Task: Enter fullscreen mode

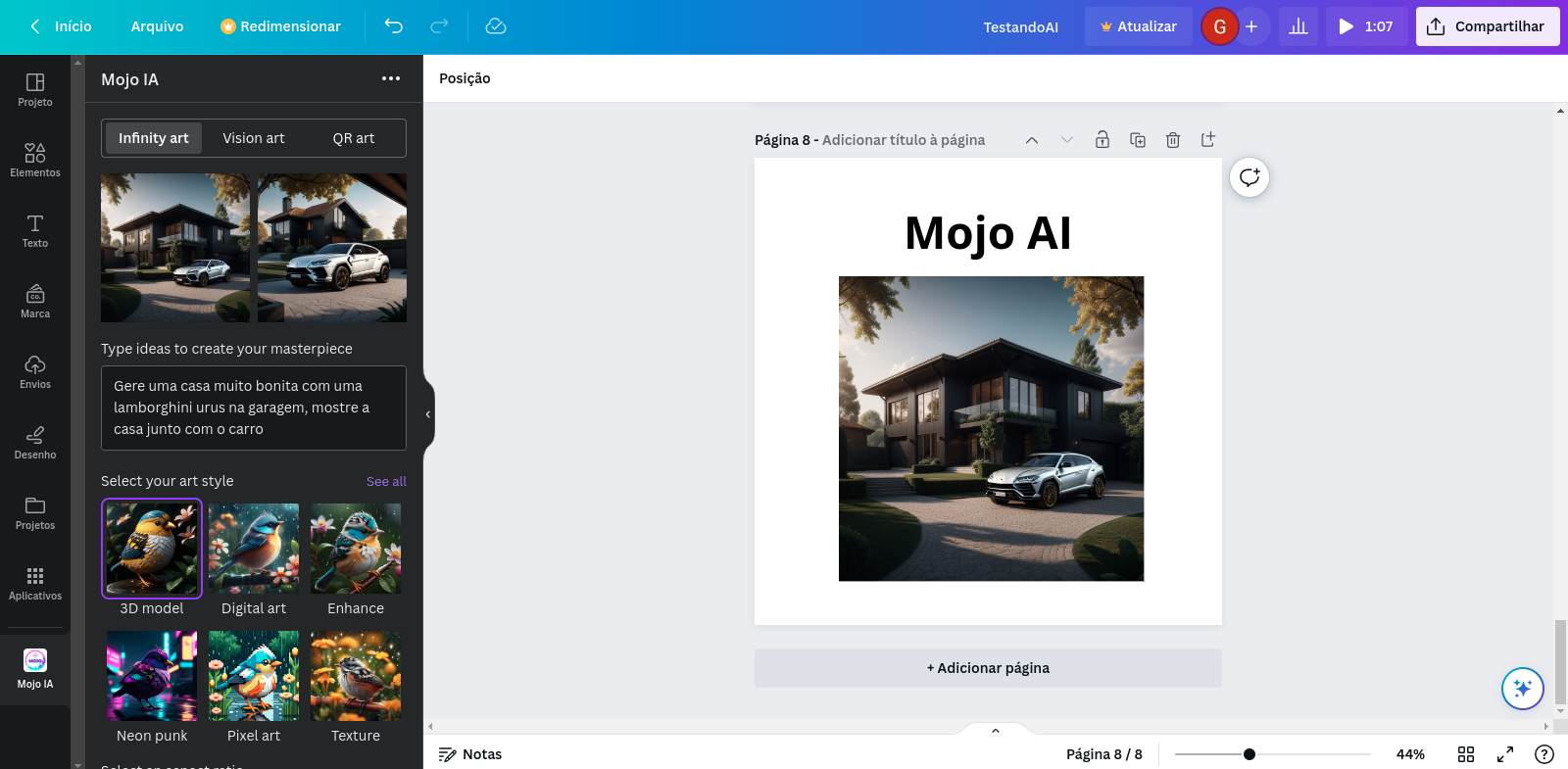Action: click(x=1505, y=754)
